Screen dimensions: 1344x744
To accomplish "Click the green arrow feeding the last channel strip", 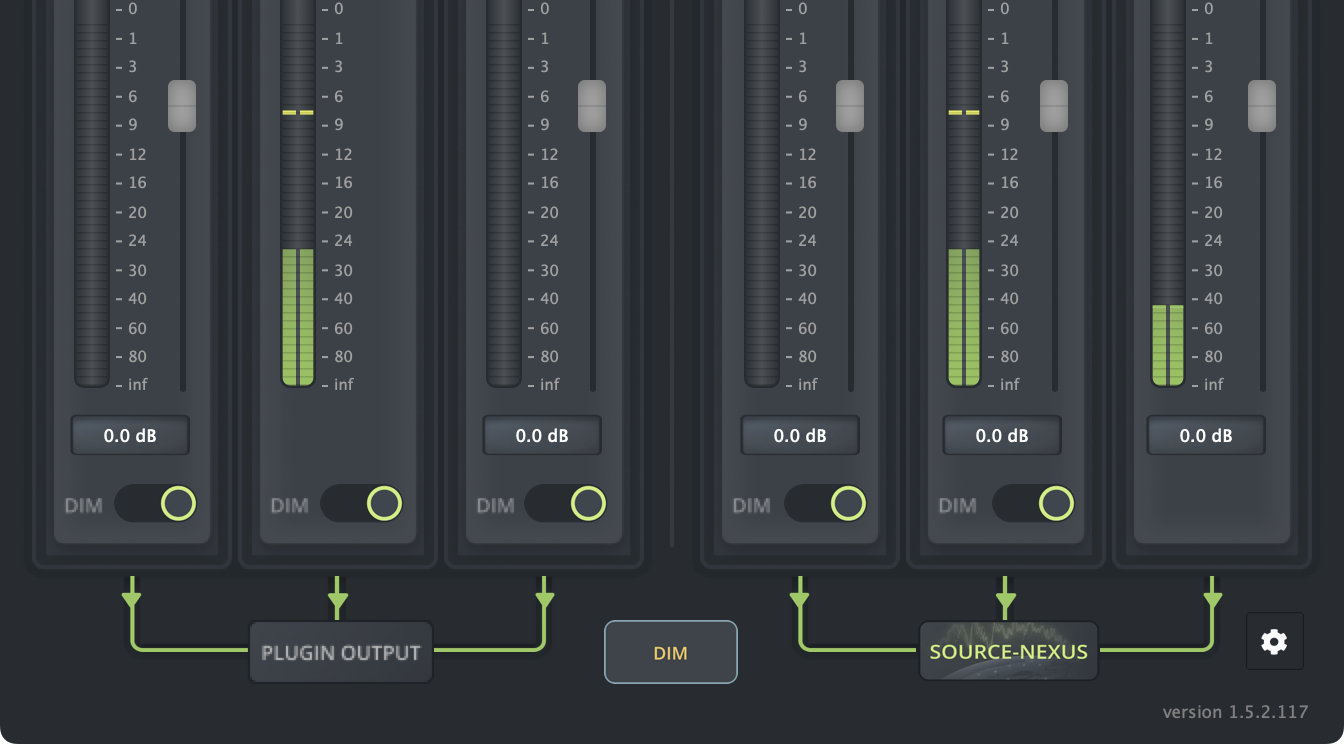I will pos(1212,598).
